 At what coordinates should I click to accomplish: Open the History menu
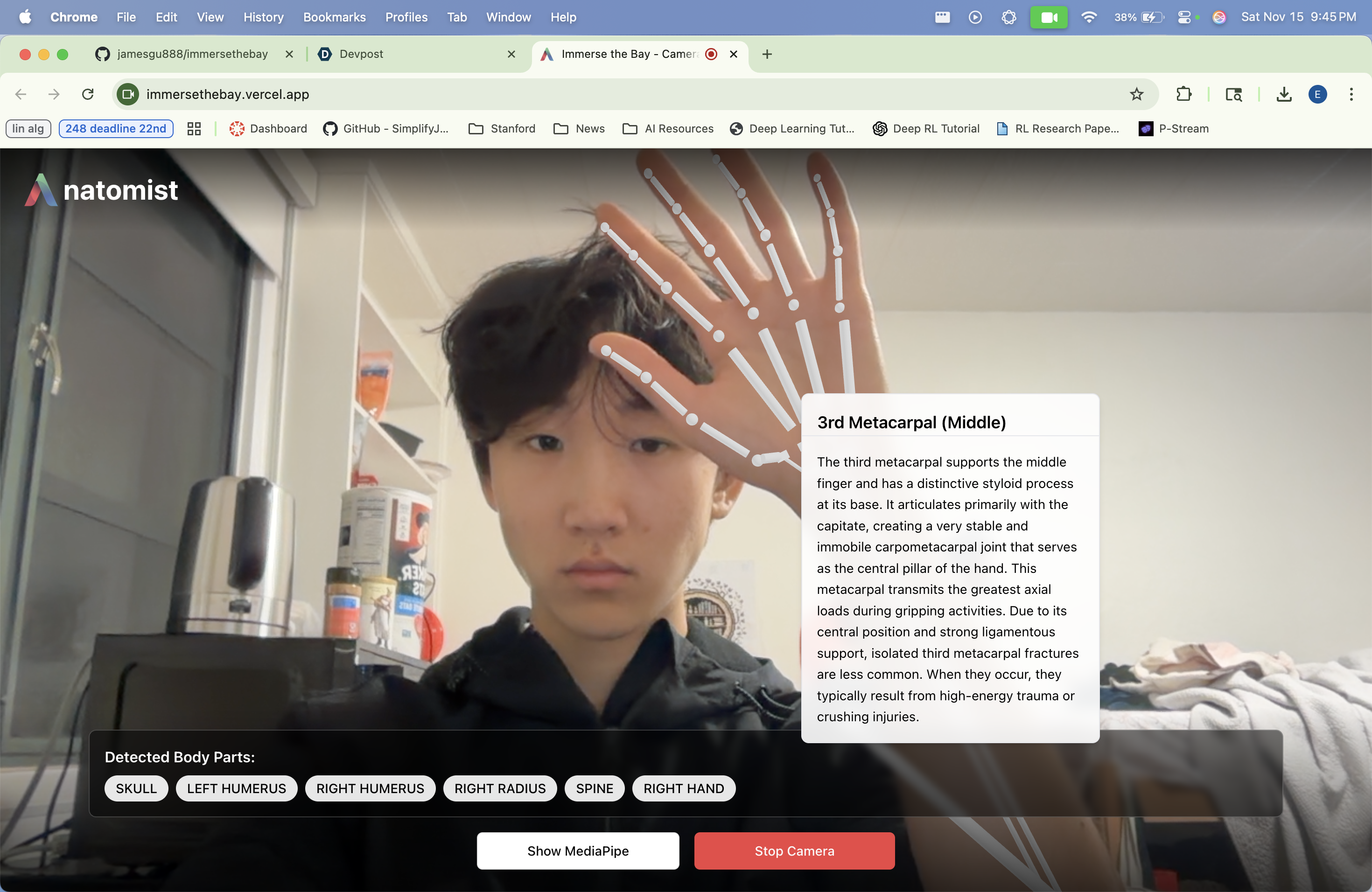click(x=263, y=17)
